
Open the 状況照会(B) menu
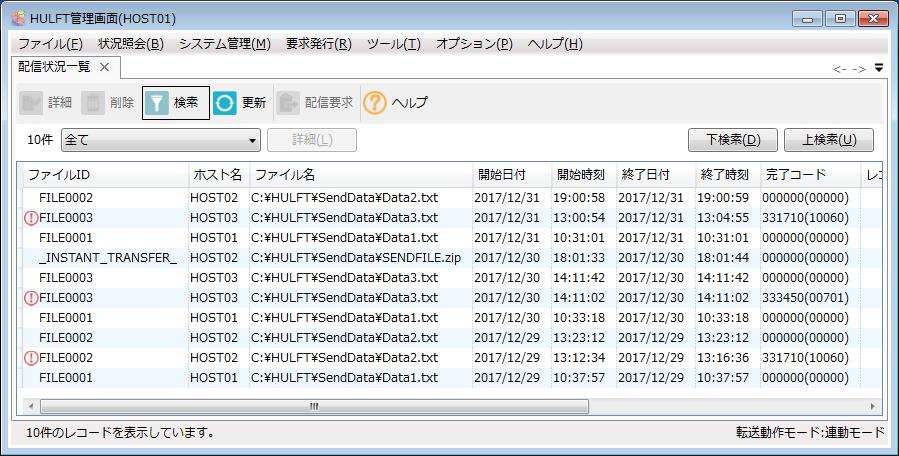[x=131, y=44]
